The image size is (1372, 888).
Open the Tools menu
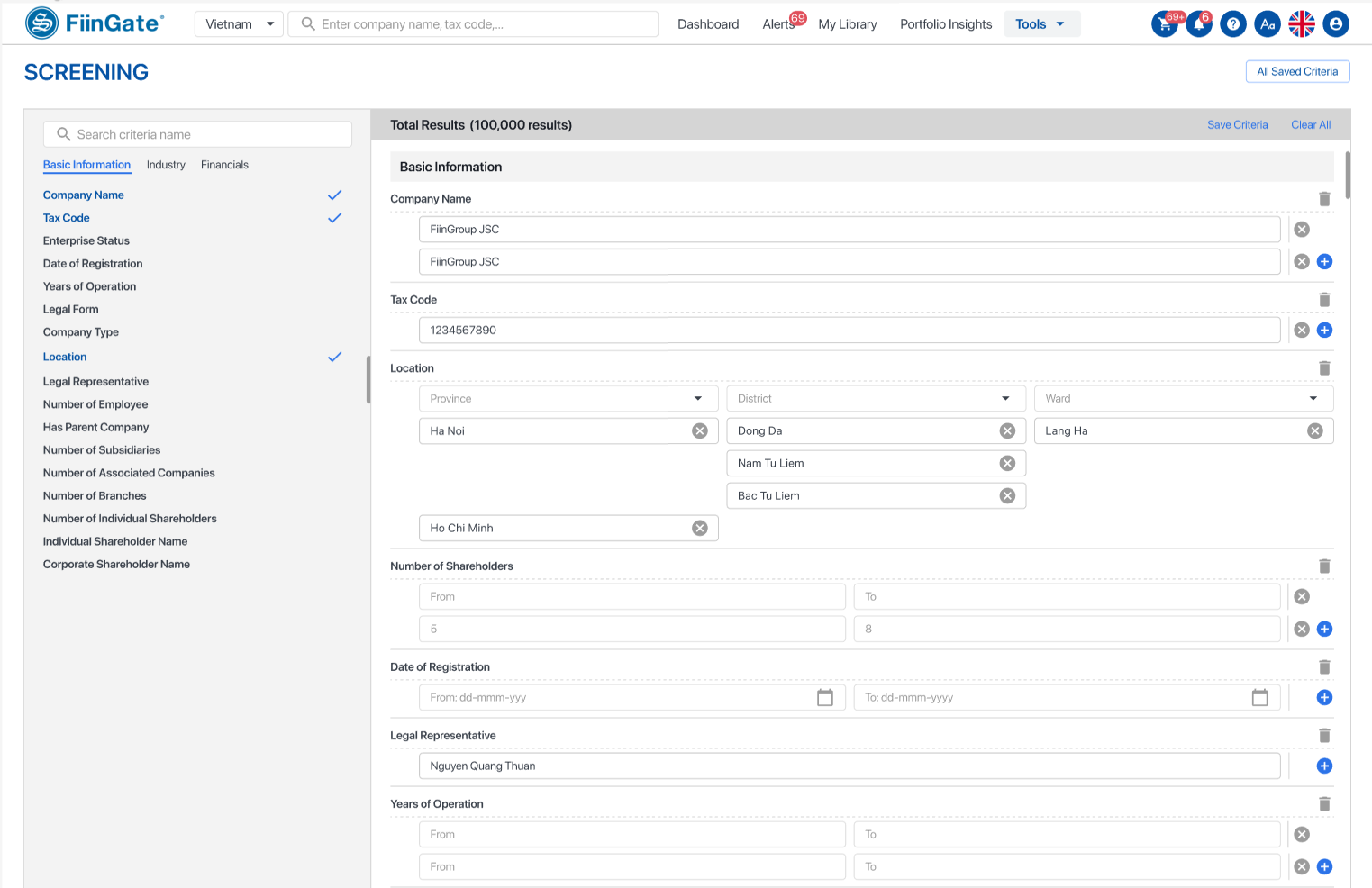point(1040,24)
